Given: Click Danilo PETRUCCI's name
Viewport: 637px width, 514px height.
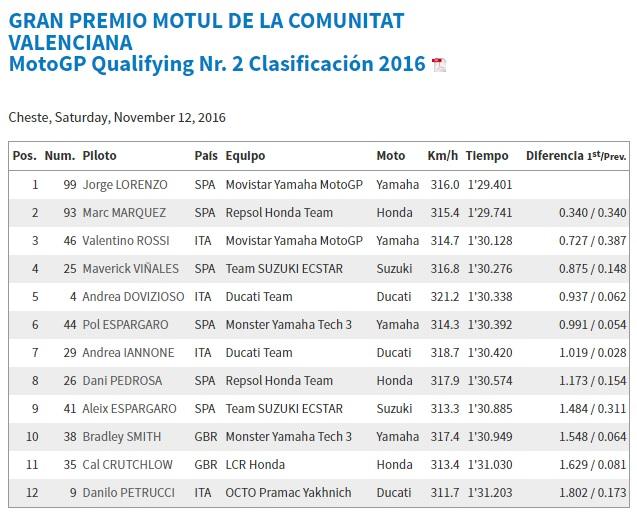Looking at the screenshot, I should 127,493.
